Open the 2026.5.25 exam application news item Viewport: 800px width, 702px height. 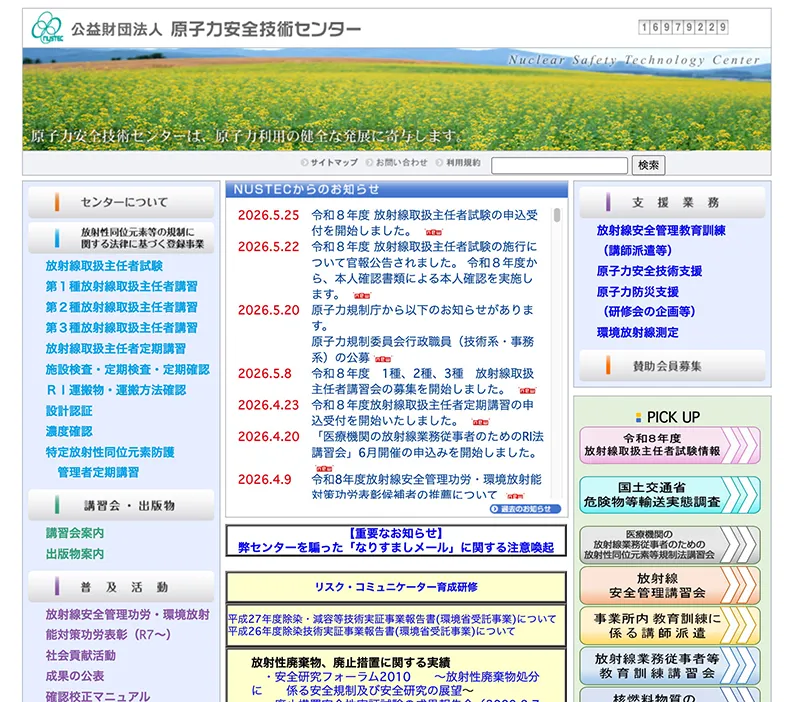click(x=424, y=223)
